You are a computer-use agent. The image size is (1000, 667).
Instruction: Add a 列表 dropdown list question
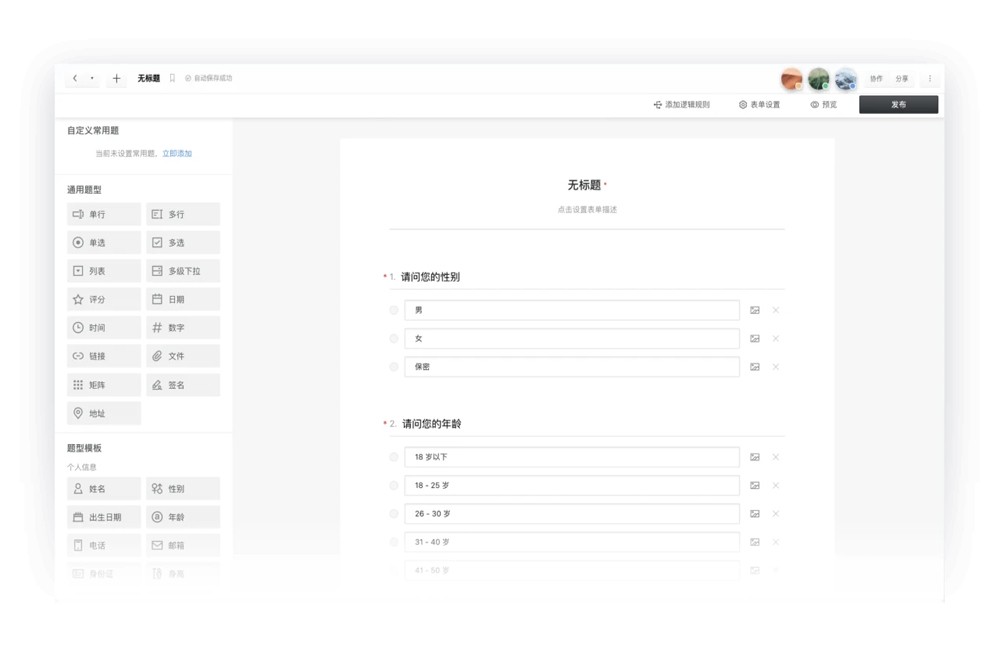103,271
